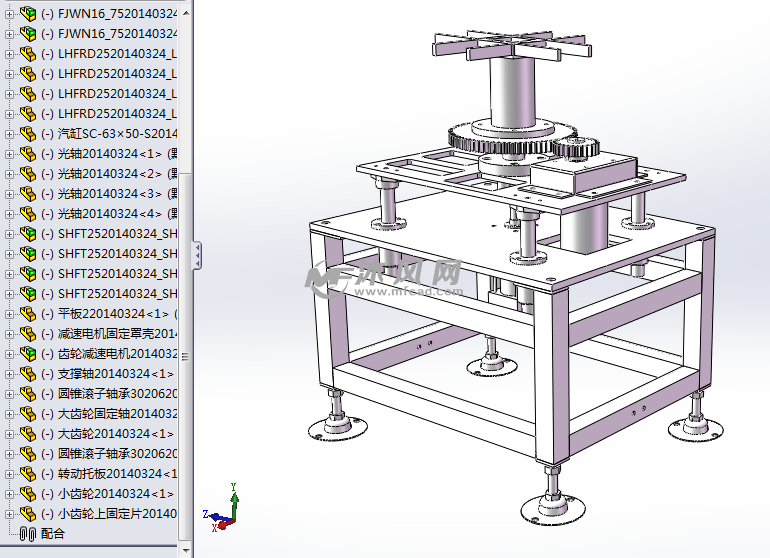Select the 光轴20140324<4> component name

tap(110, 214)
